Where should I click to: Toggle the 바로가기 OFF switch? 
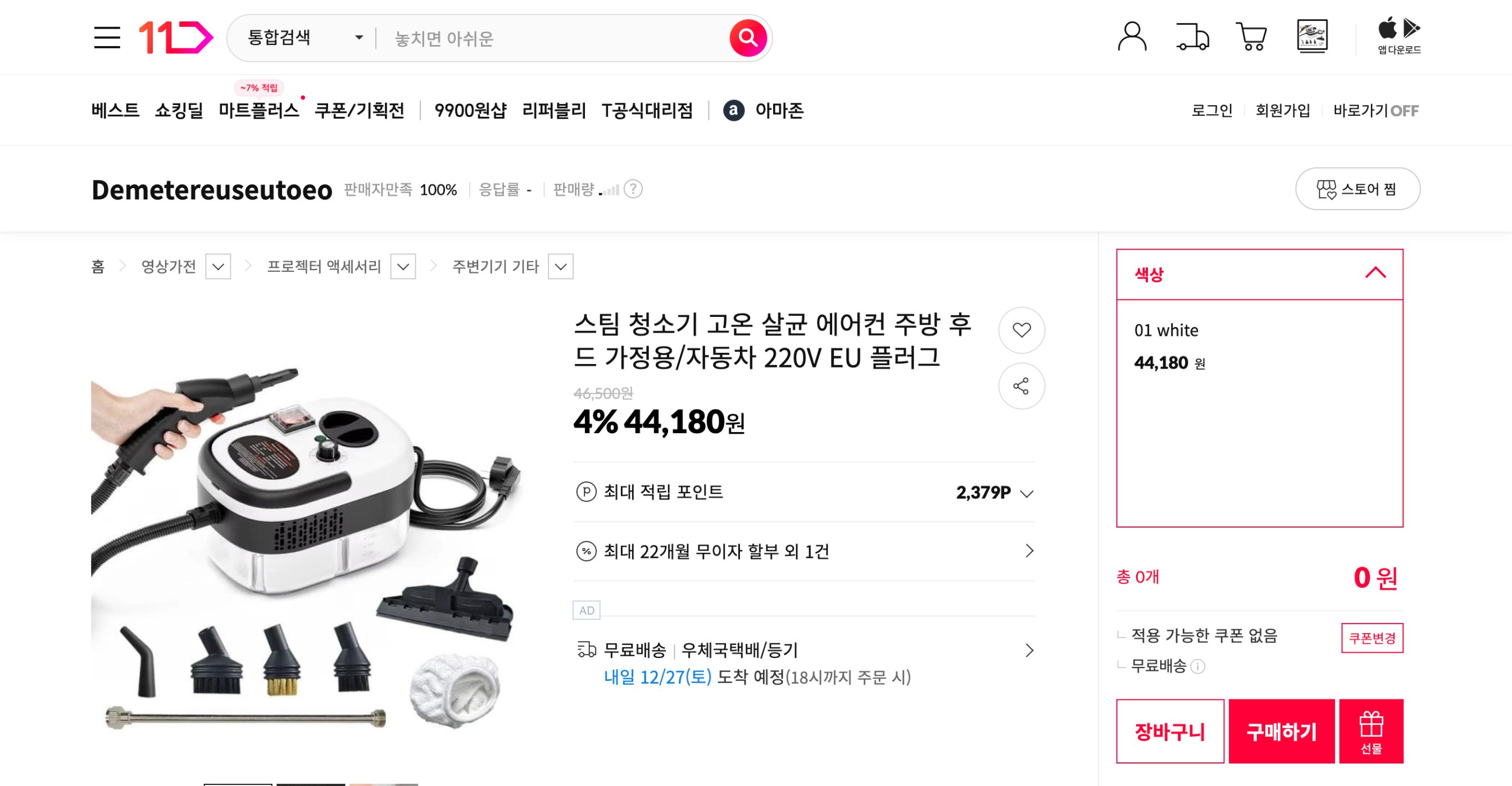(1406, 110)
